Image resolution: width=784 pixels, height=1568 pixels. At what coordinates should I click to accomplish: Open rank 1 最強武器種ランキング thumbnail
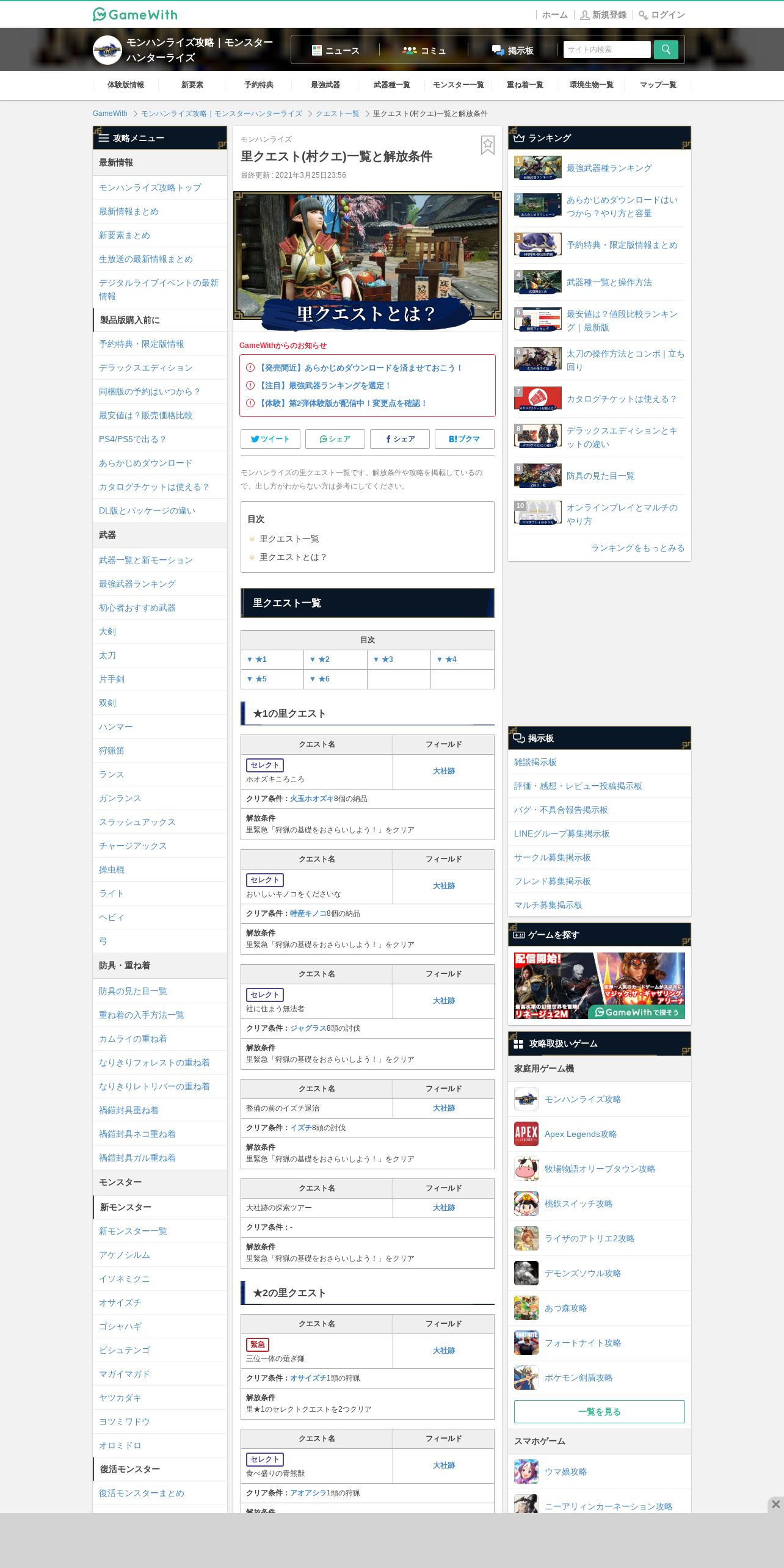(538, 168)
